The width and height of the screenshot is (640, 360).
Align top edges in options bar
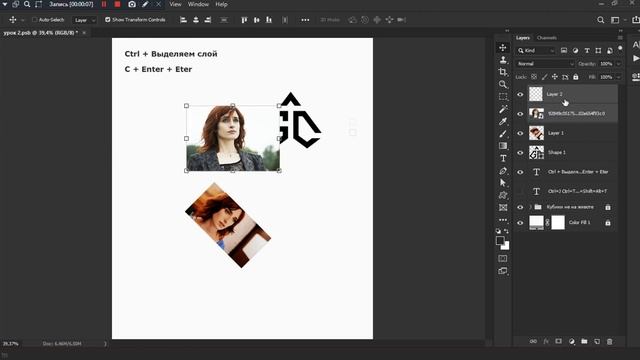click(x=244, y=20)
